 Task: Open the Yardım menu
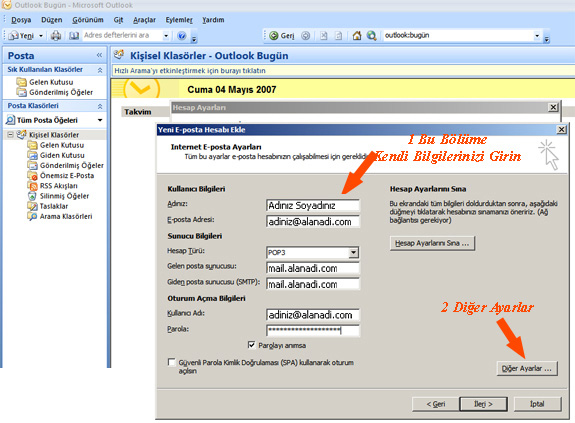click(x=213, y=20)
